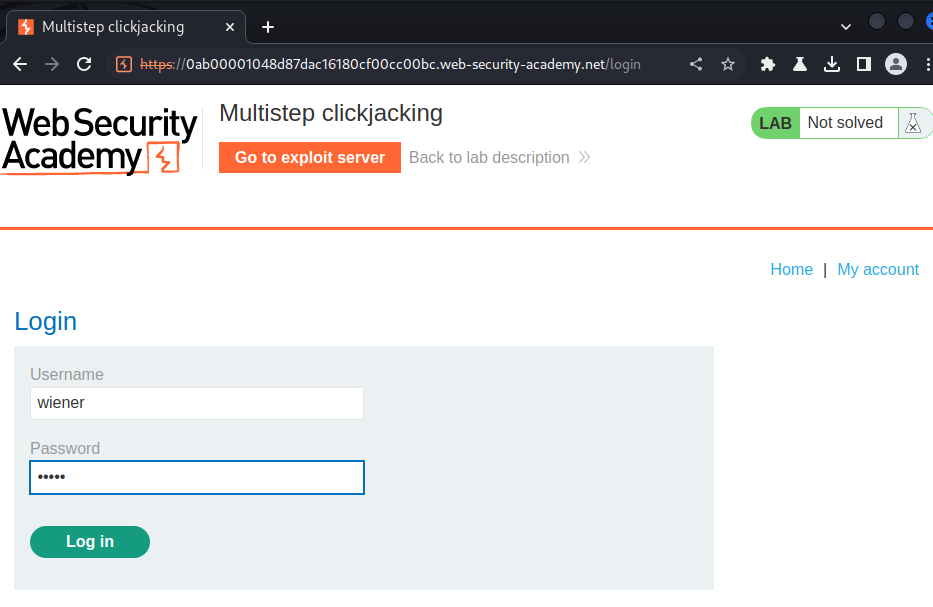
Task: Select the Multistep clickjacking tab
Action: [x=125, y=27]
